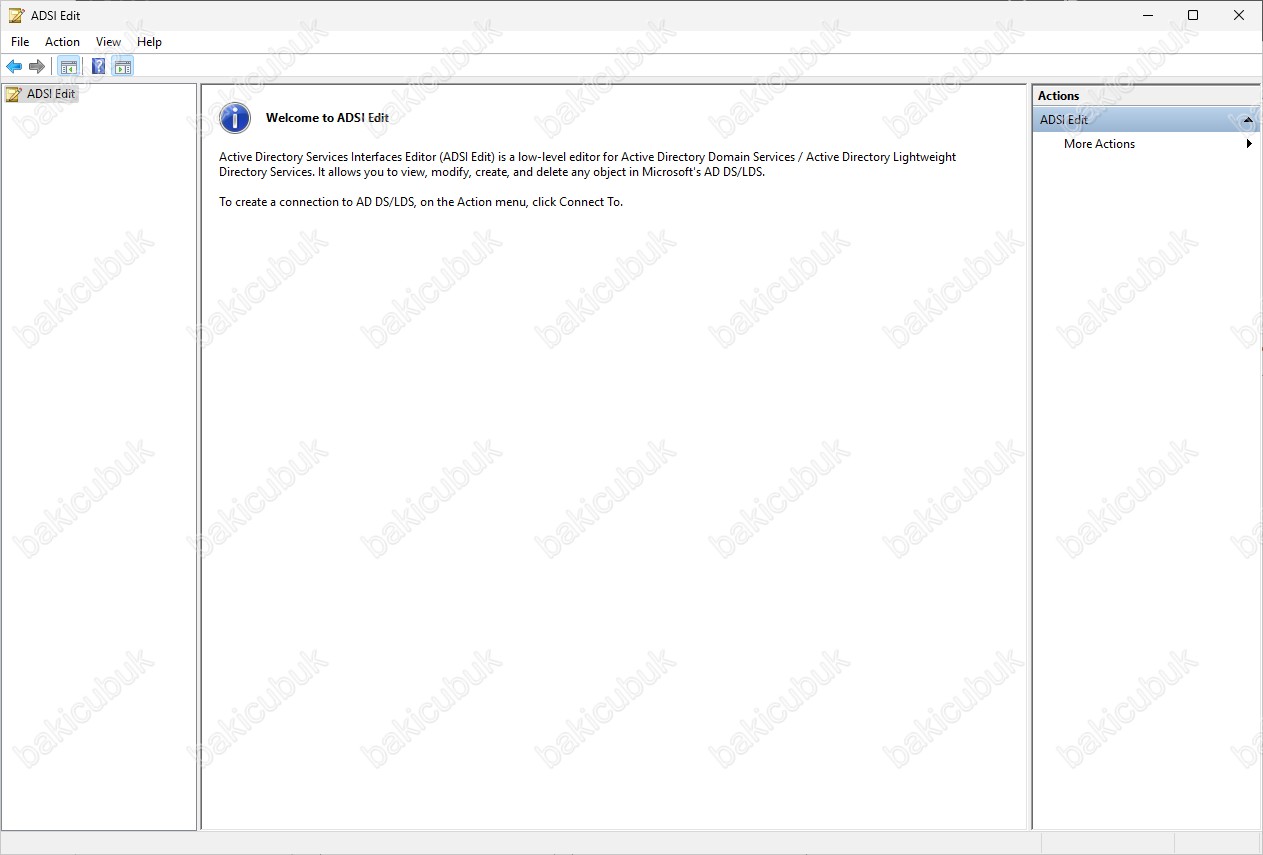Click the Help toolbar icon
This screenshot has height=855, width=1263.
98,67
